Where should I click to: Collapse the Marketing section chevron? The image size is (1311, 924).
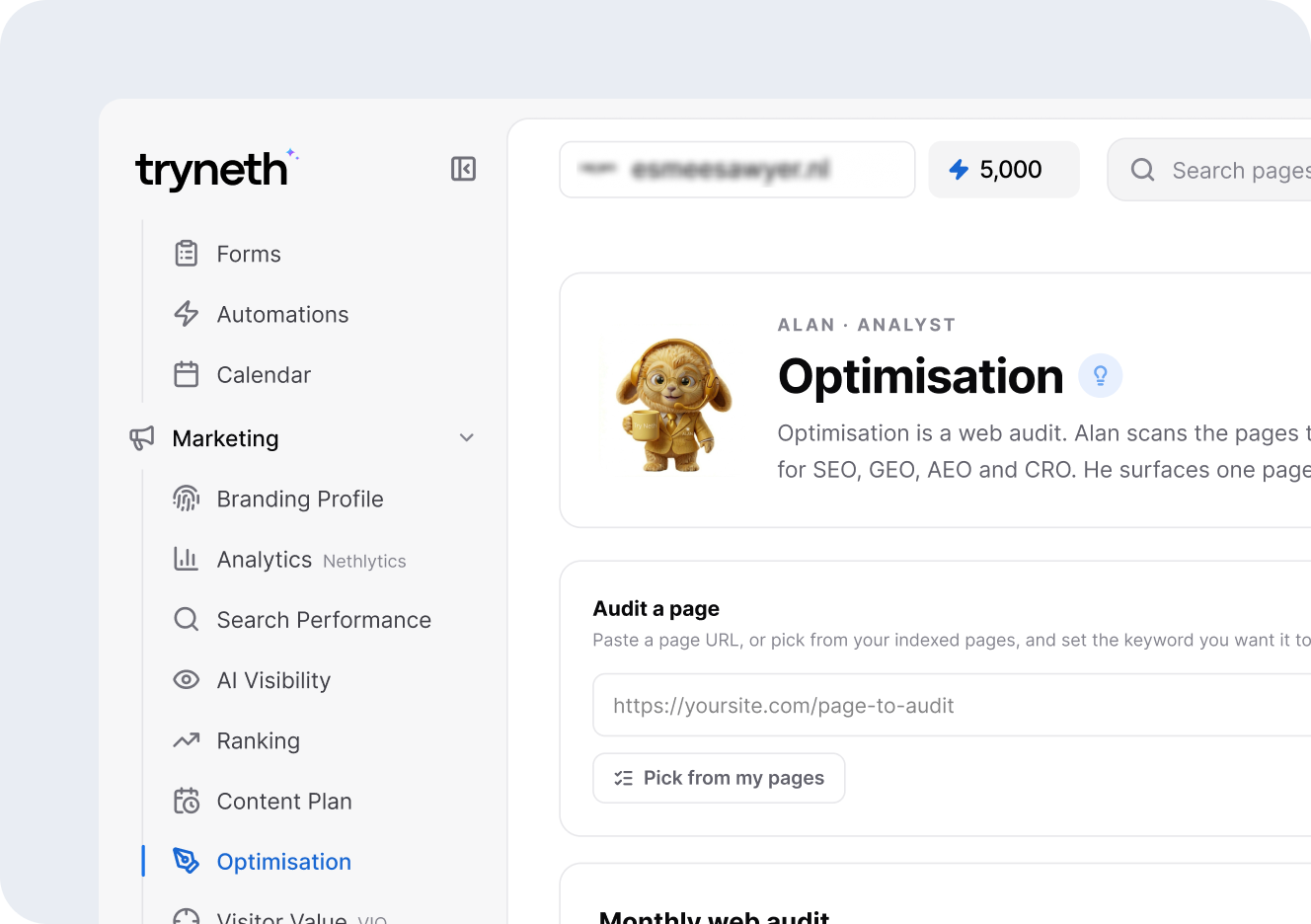(x=467, y=437)
